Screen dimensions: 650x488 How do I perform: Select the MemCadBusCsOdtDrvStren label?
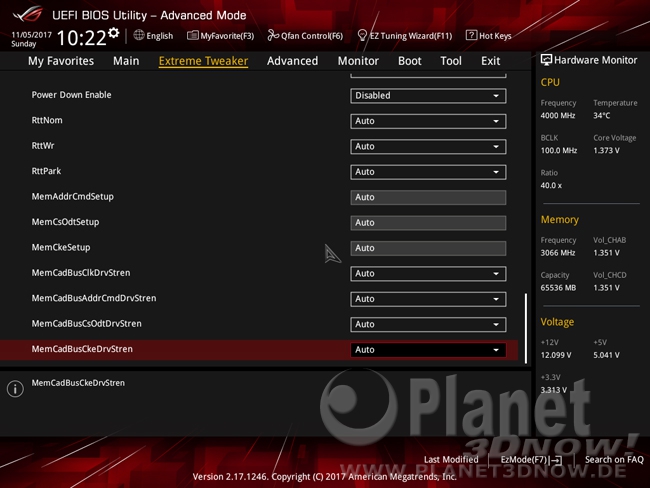point(86,323)
